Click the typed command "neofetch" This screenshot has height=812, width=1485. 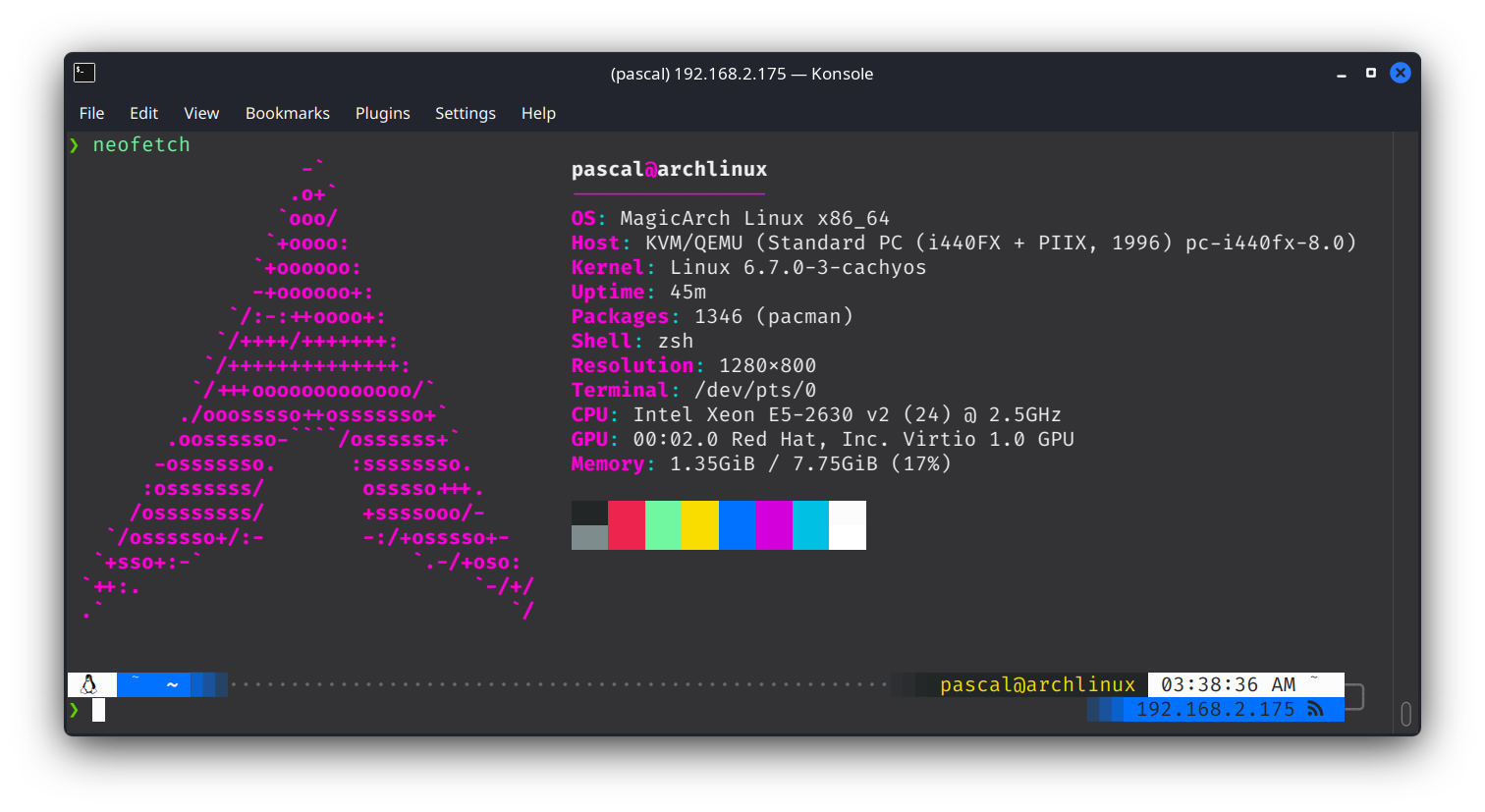[x=141, y=144]
